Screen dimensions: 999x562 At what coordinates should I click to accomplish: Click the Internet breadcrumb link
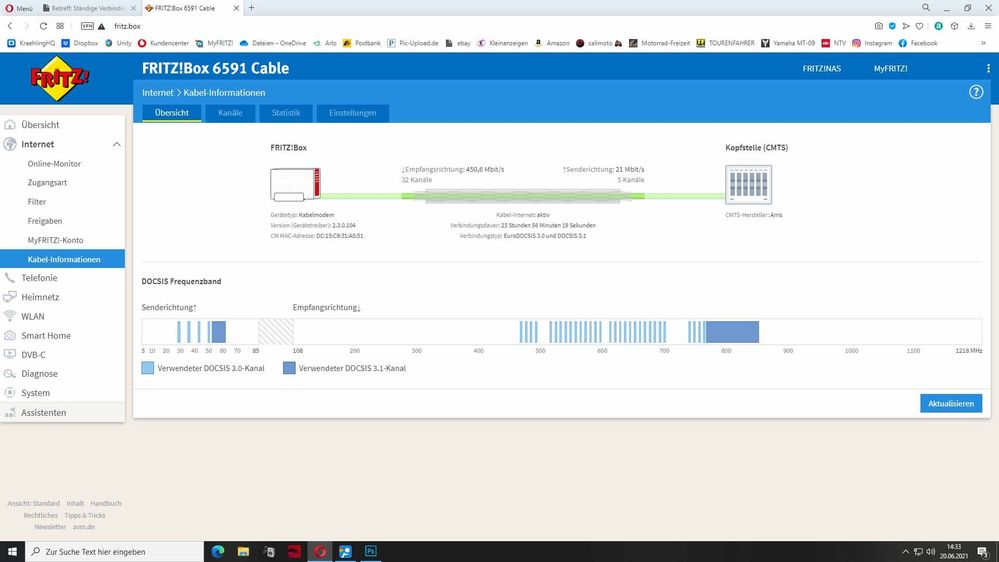[157, 92]
